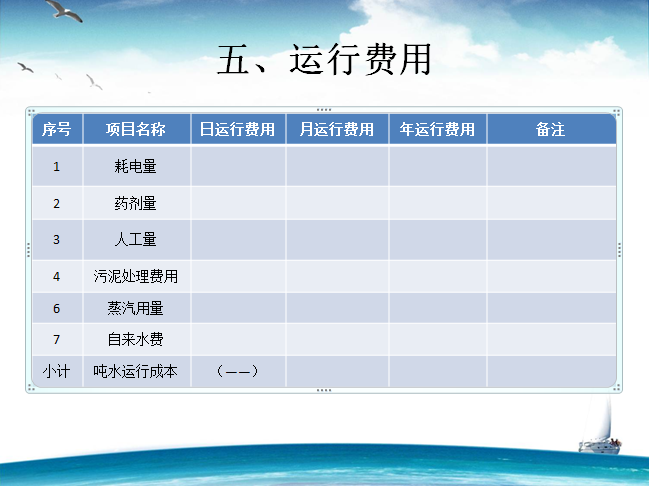The image size is (649, 486).
Task: Click row number 3 cell
Action: point(57,240)
